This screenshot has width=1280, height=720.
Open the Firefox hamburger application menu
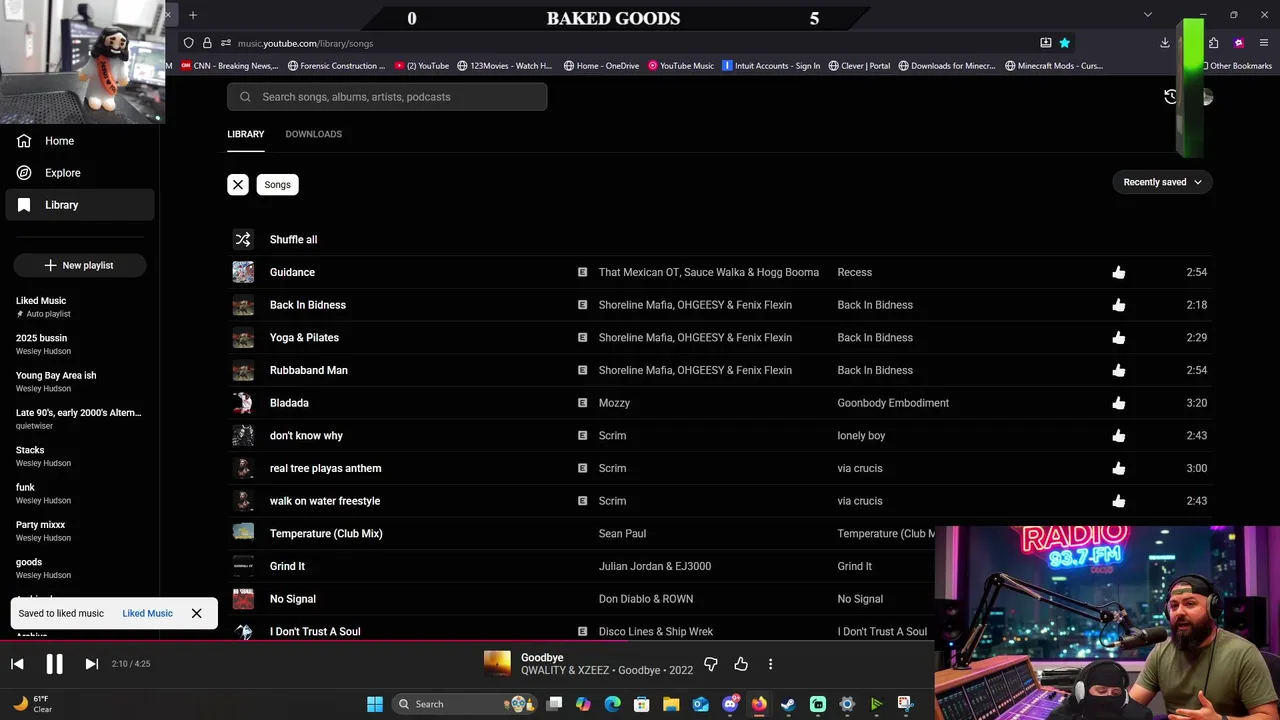tap(1264, 43)
